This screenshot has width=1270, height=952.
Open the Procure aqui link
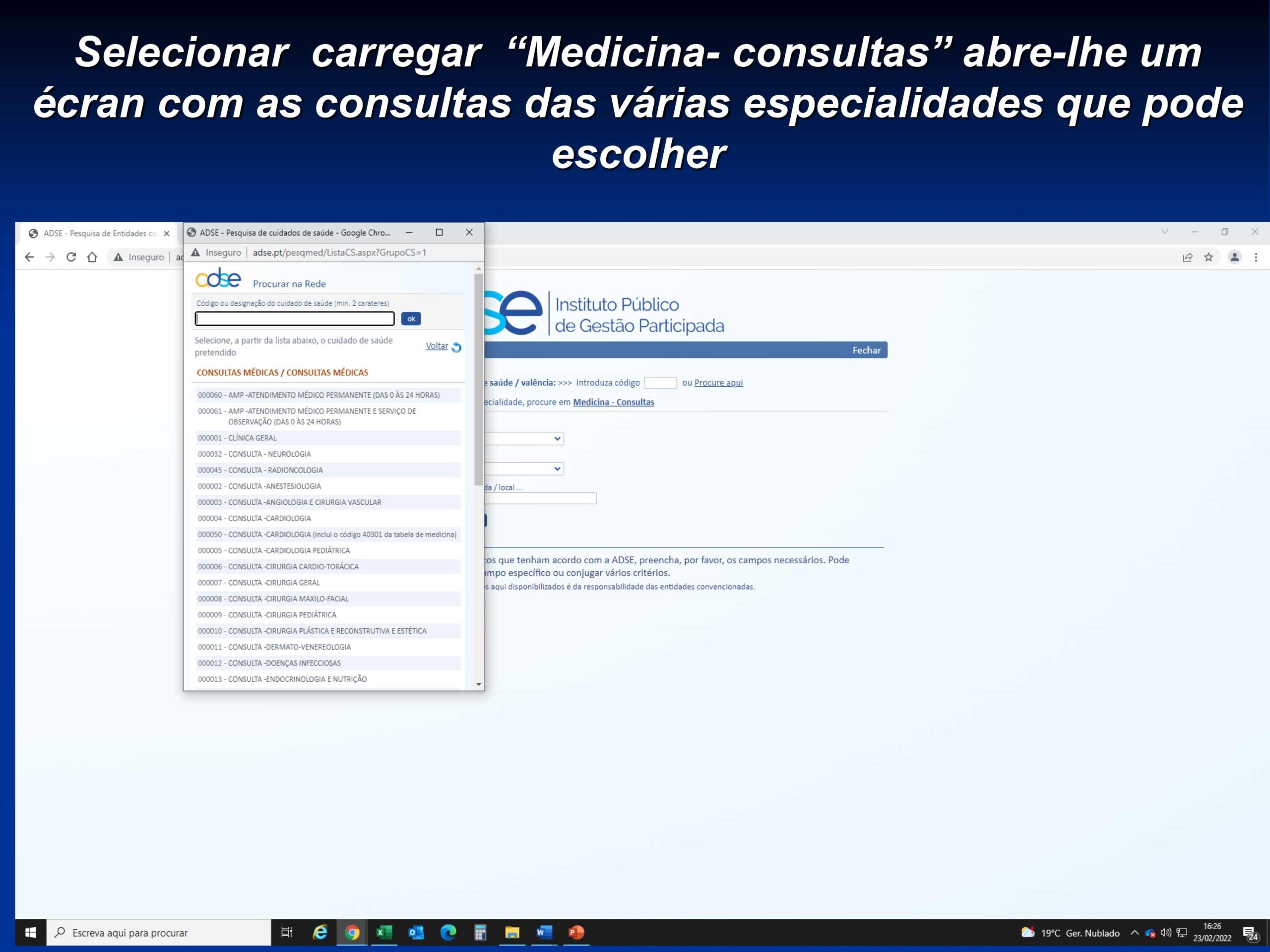[718, 383]
